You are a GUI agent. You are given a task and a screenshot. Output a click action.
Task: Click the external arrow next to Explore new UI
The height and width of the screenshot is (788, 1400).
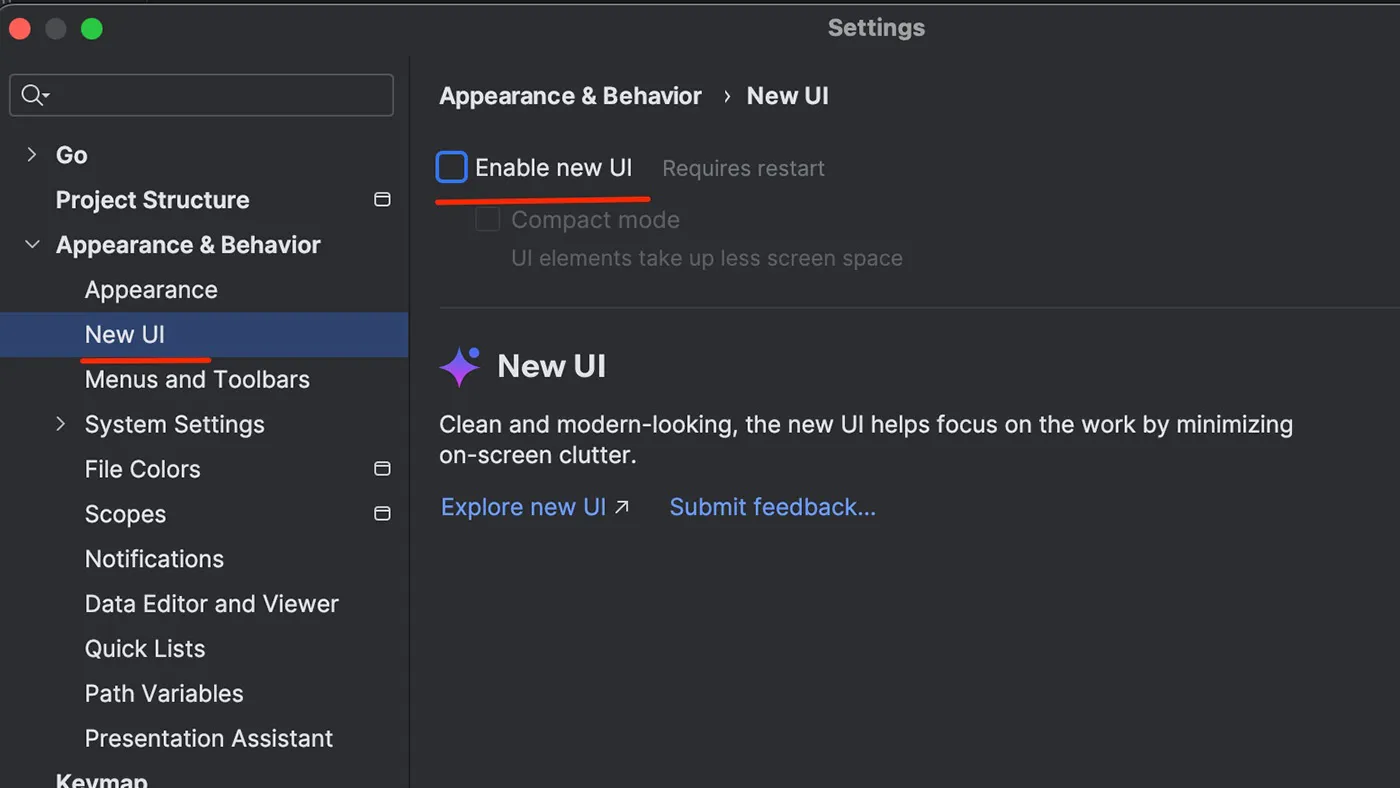click(622, 507)
